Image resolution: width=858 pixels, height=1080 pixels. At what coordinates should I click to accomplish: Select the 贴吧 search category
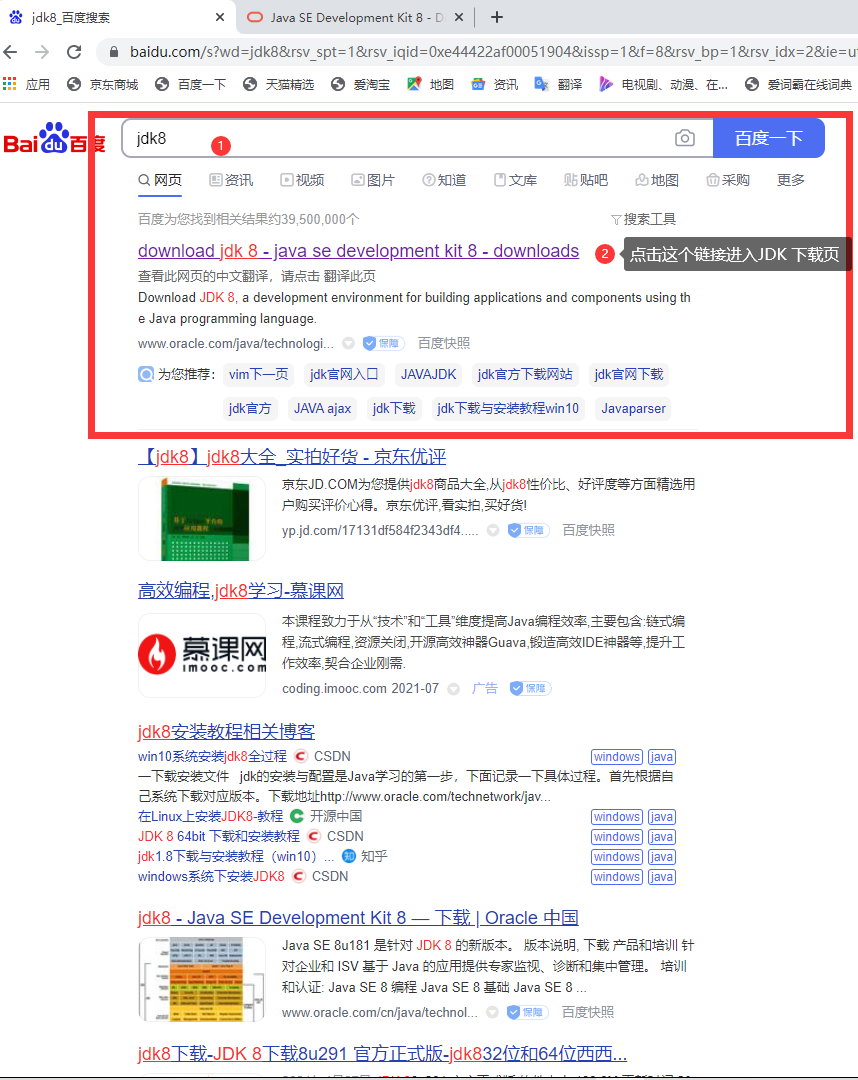(586, 180)
